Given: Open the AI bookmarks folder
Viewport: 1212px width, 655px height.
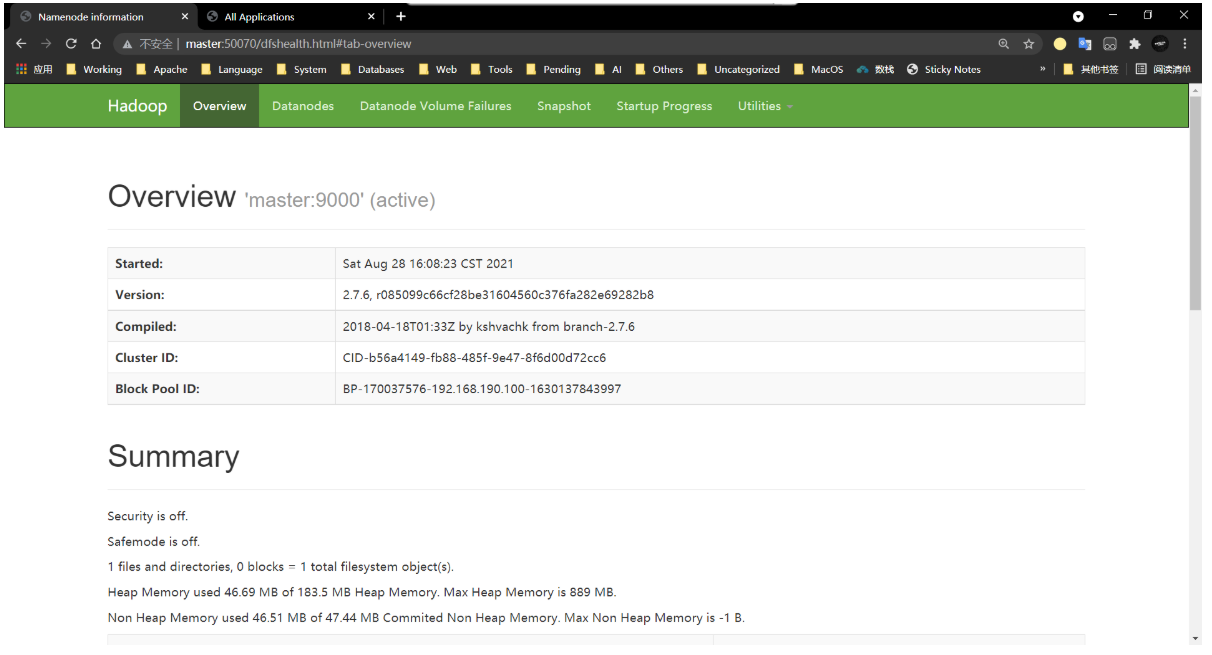Looking at the screenshot, I should [608, 69].
